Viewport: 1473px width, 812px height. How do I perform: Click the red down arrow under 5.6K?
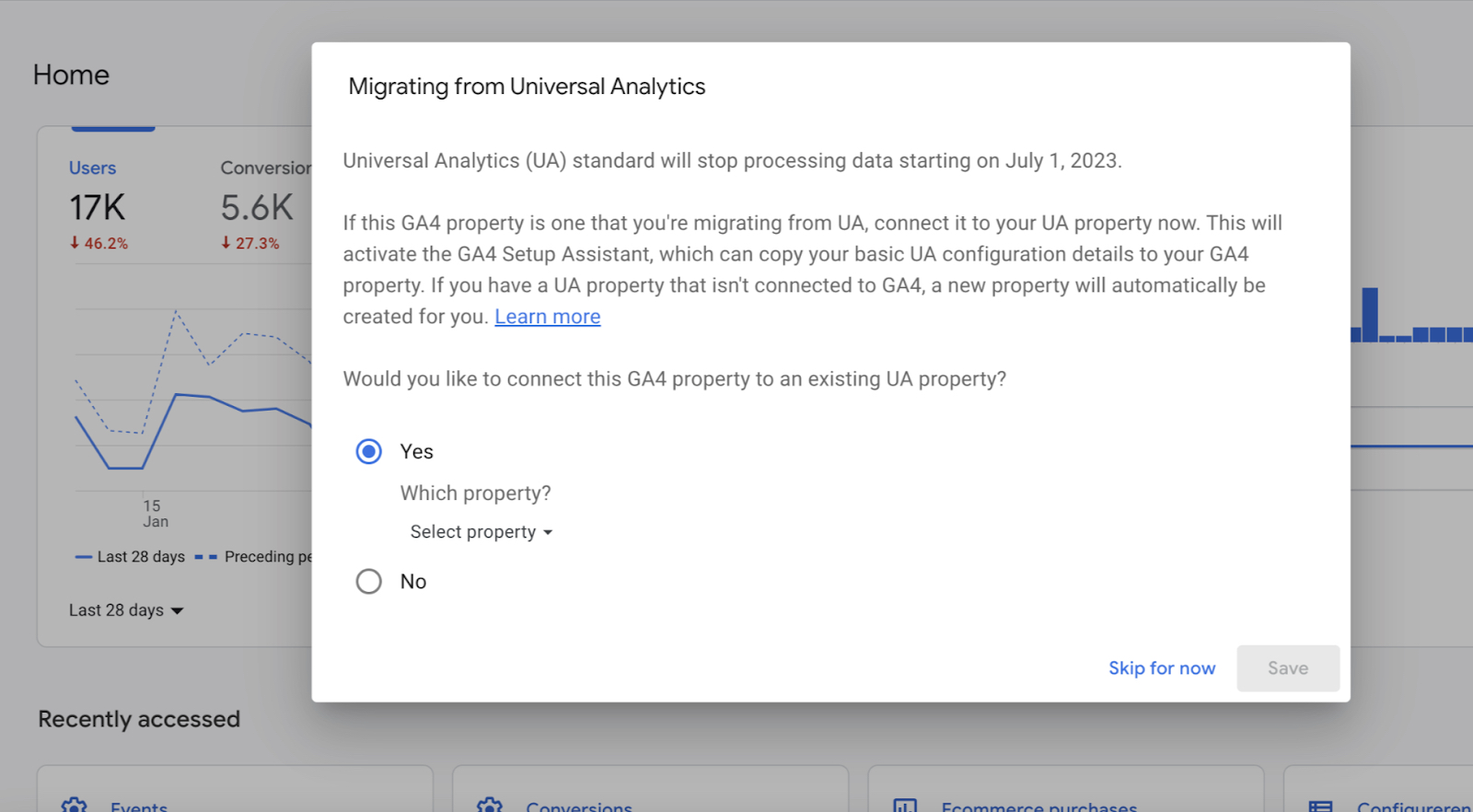226,243
